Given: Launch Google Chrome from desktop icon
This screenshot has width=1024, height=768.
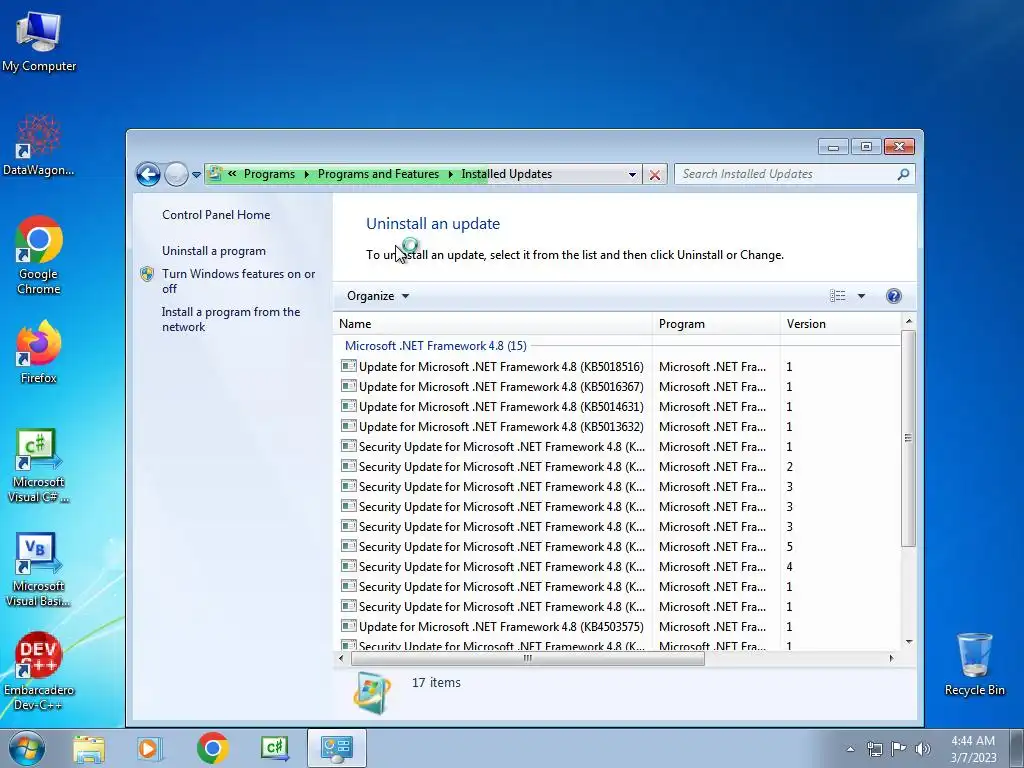Looking at the screenshot, I should pyautogui.click(x=39, y=255).
